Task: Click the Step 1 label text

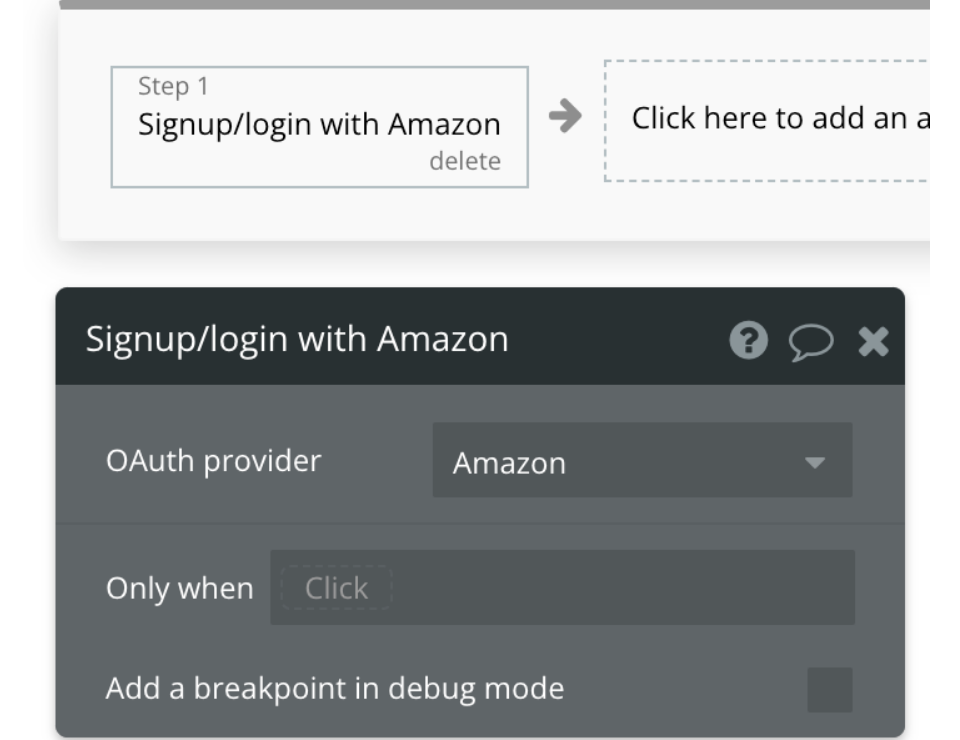Action: (173, 86)
